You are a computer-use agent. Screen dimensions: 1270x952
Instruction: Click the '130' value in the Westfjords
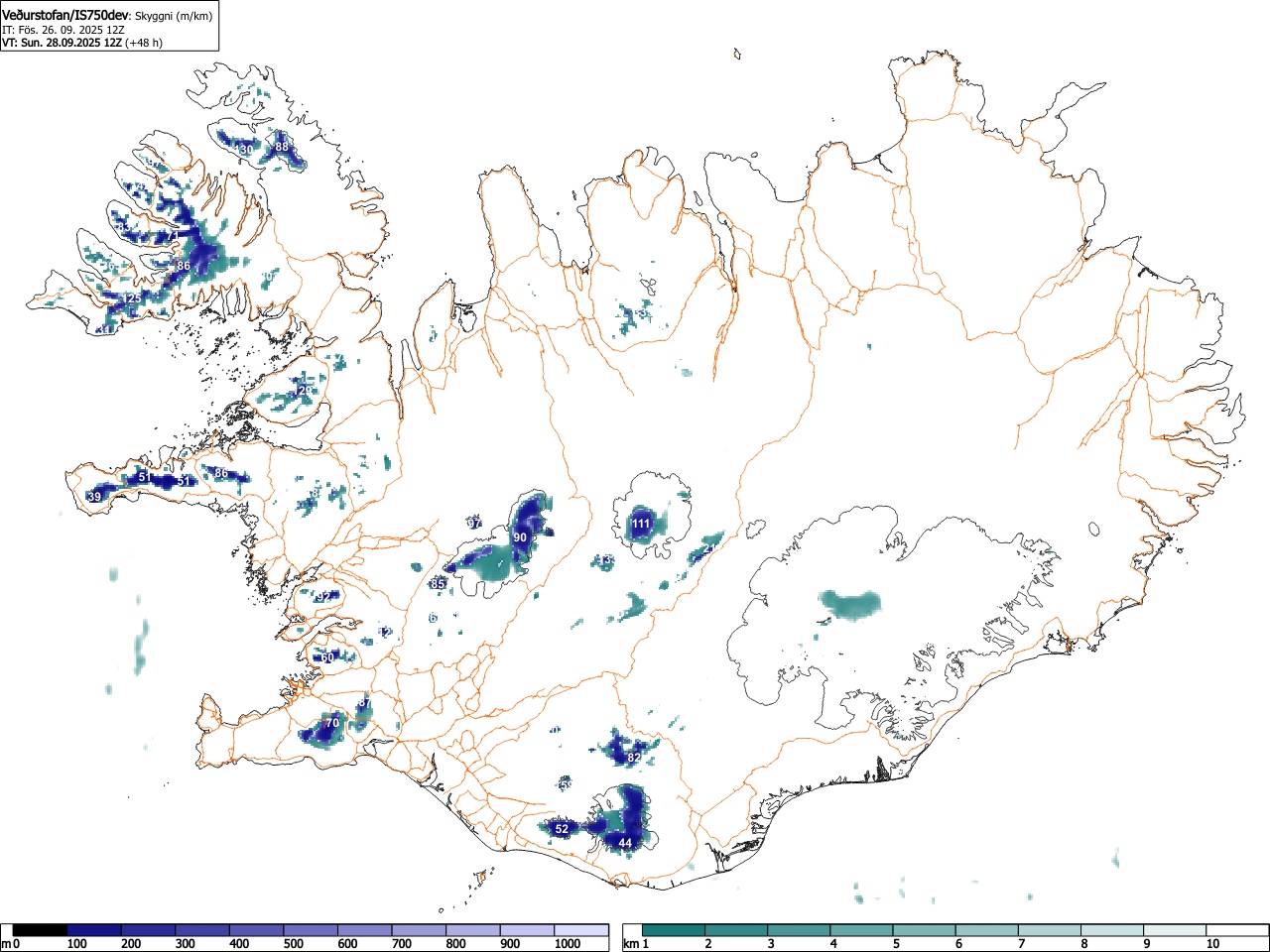pyautogui.click(x=243, y=150)
